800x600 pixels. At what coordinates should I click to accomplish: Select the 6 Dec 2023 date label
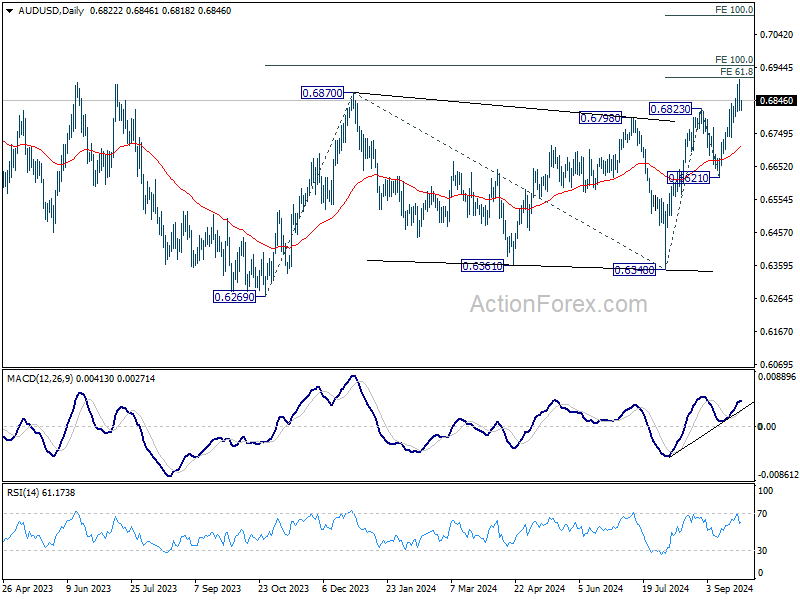[x=345, y=588]
